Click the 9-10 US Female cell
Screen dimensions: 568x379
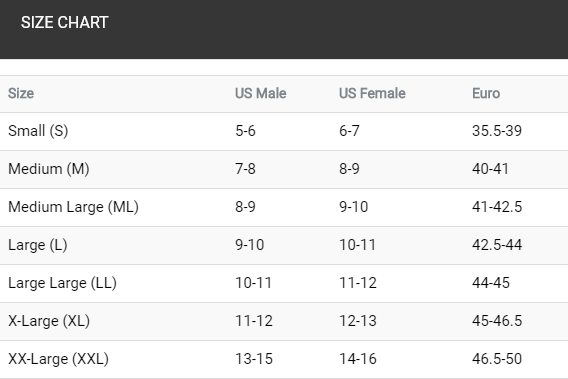tap(354, 207)
